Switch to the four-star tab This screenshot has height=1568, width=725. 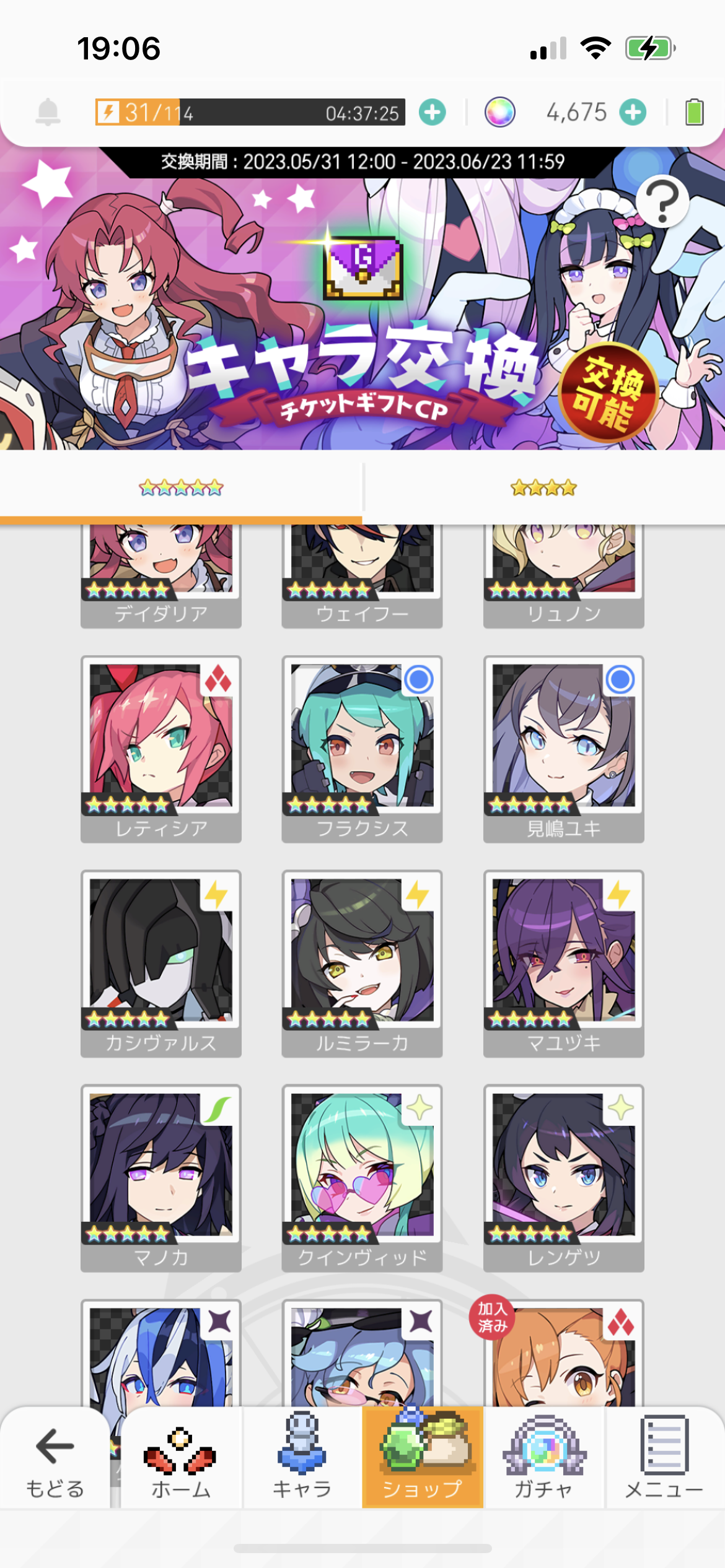tap(544, 488)
